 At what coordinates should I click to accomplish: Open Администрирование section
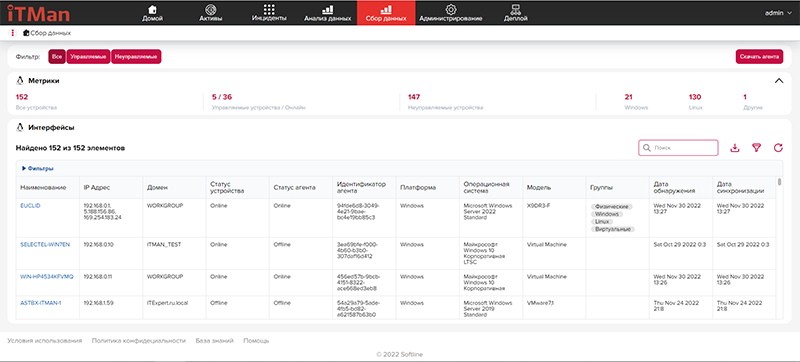(451, 13)
